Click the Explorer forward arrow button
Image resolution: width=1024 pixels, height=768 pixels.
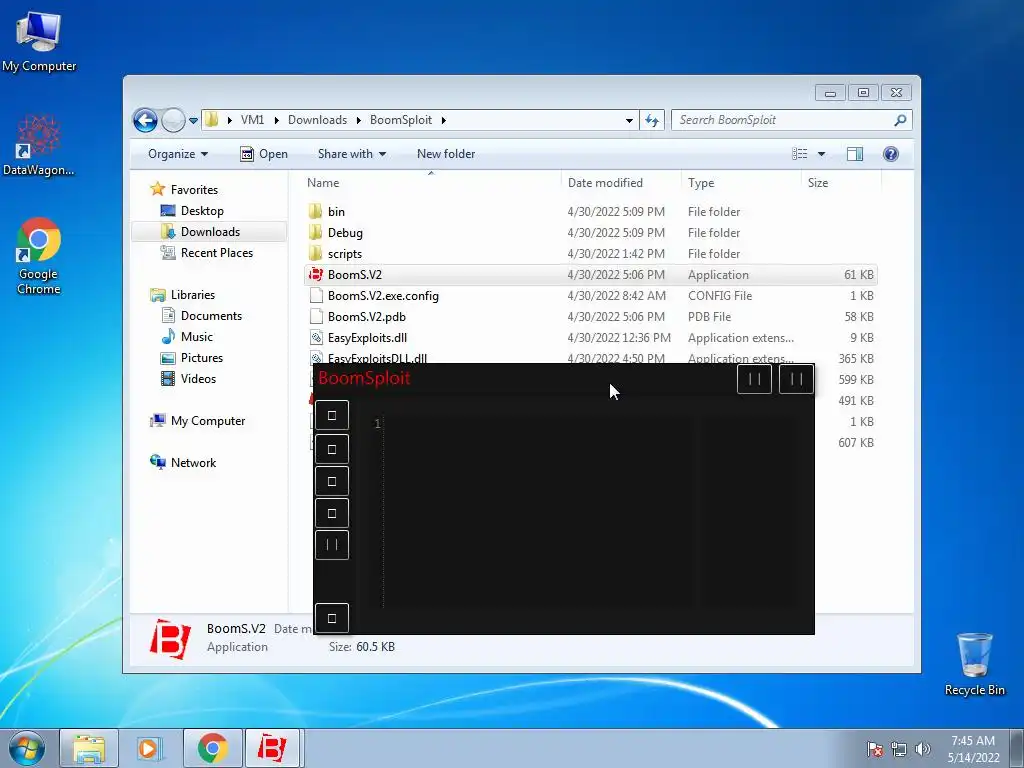pyautogui.click(x=172, y=120)
